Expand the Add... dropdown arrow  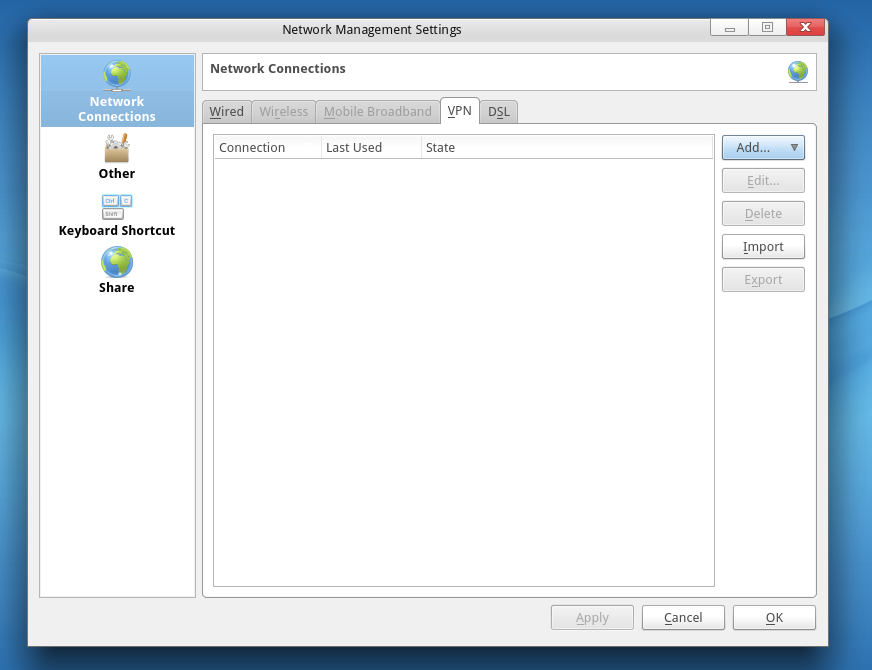[x=794, y=147]
